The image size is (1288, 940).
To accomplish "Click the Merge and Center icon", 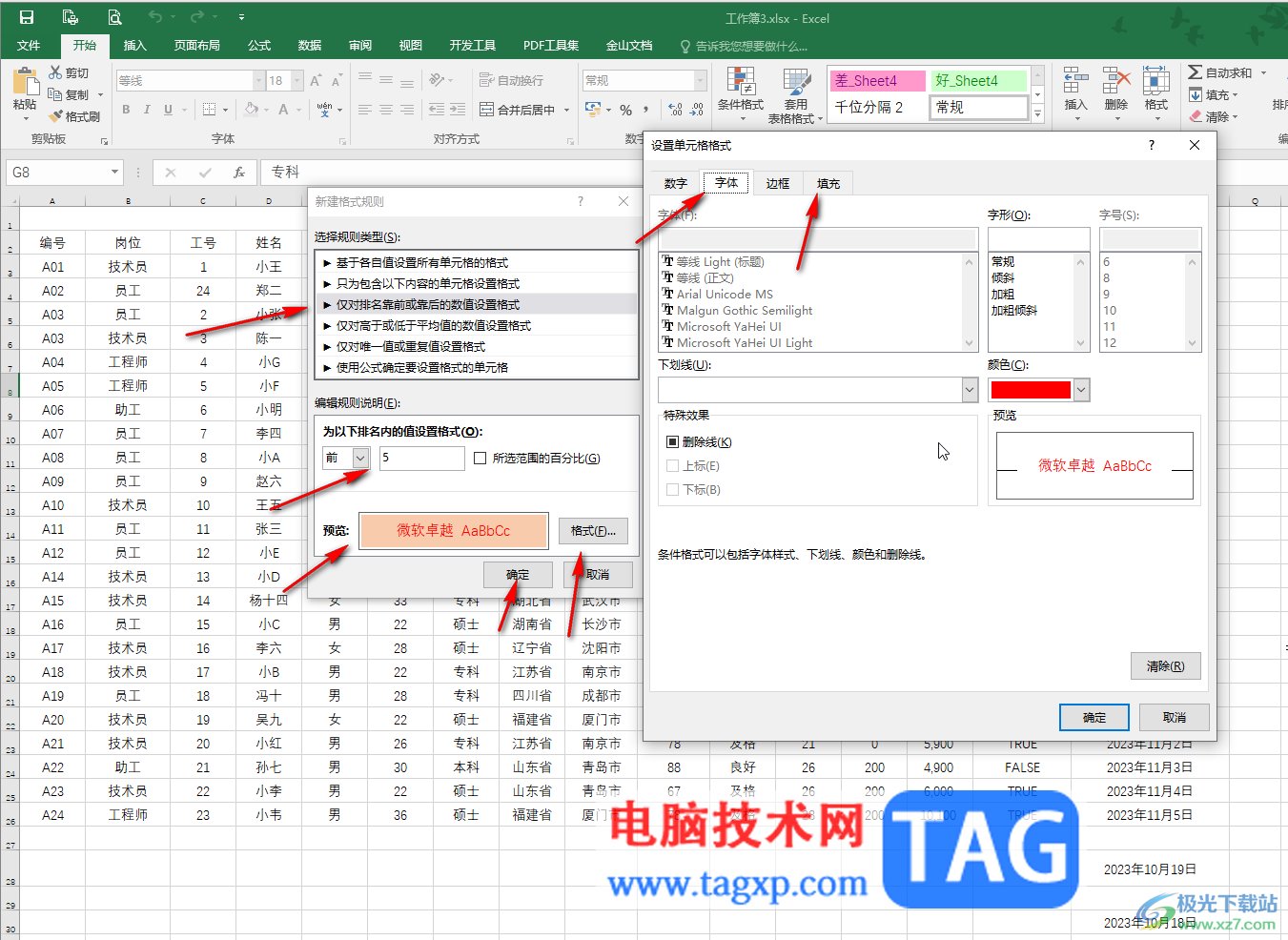I will pos(487,110).
